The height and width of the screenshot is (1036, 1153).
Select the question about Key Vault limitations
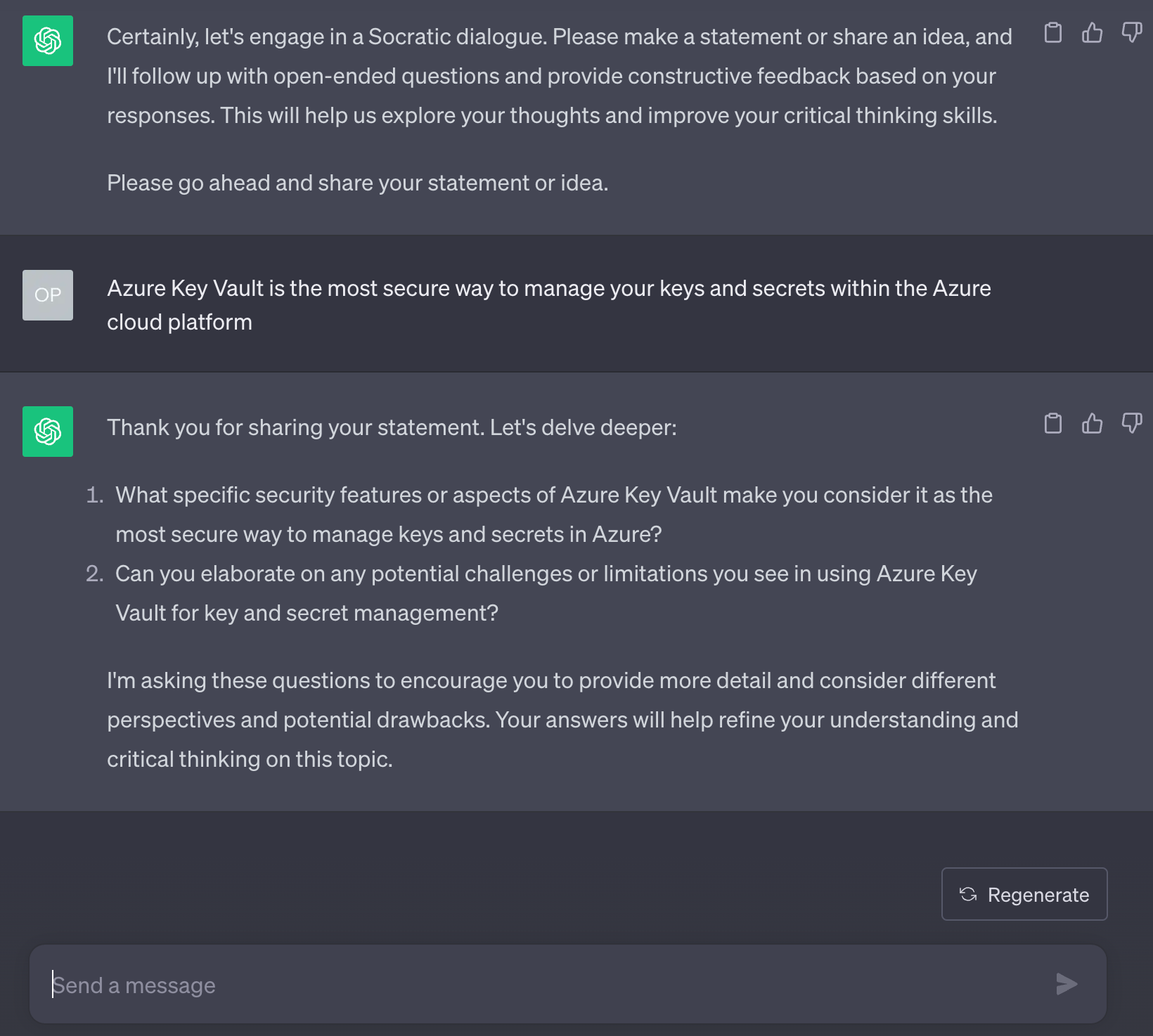pos(547,593)
